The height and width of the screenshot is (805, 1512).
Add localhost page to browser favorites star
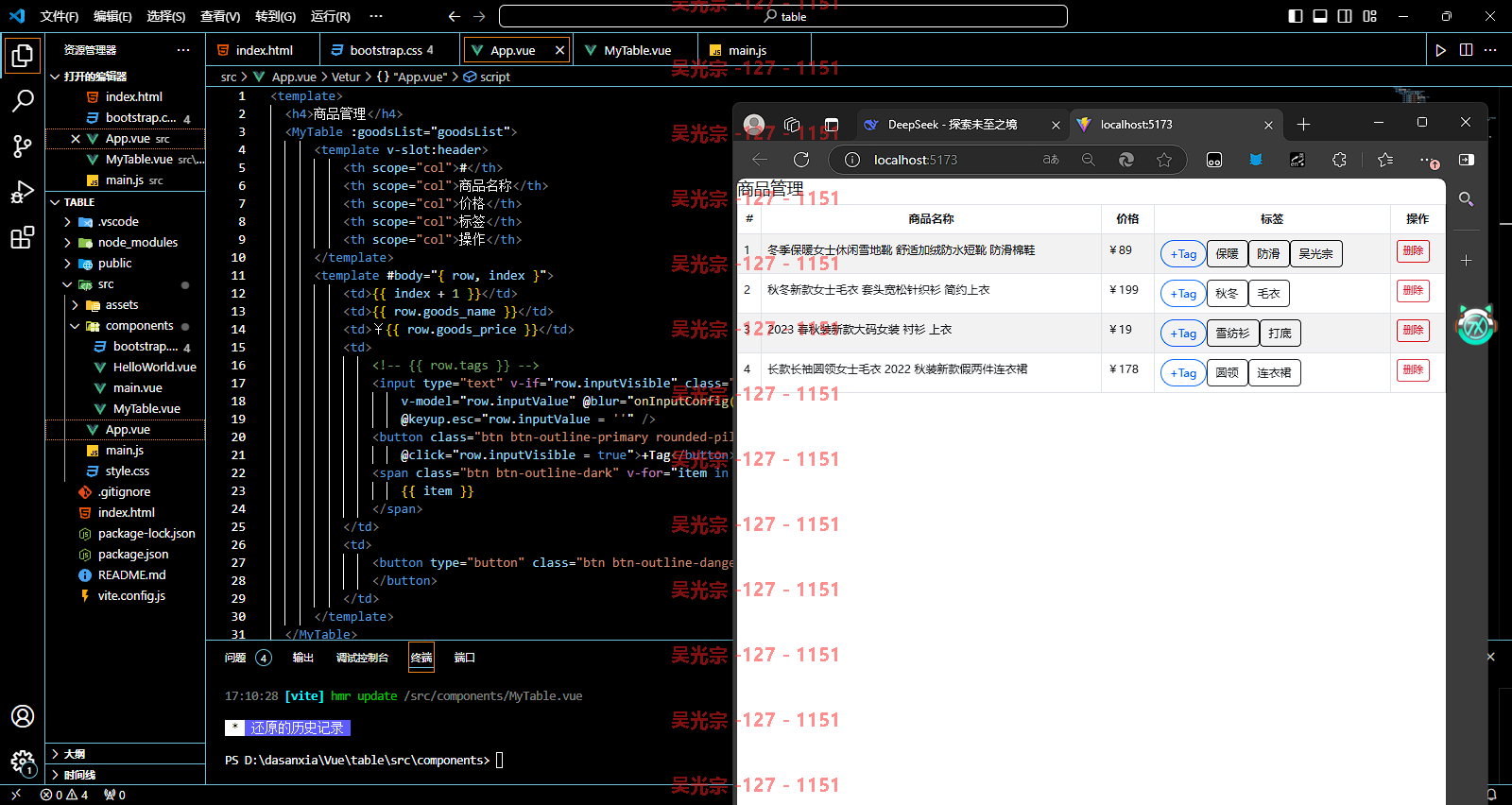[x=1164, y=160]
